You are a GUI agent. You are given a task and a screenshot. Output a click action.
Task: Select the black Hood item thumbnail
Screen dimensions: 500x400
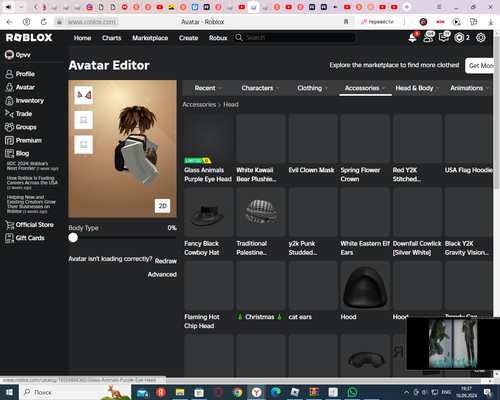[365, 285]
